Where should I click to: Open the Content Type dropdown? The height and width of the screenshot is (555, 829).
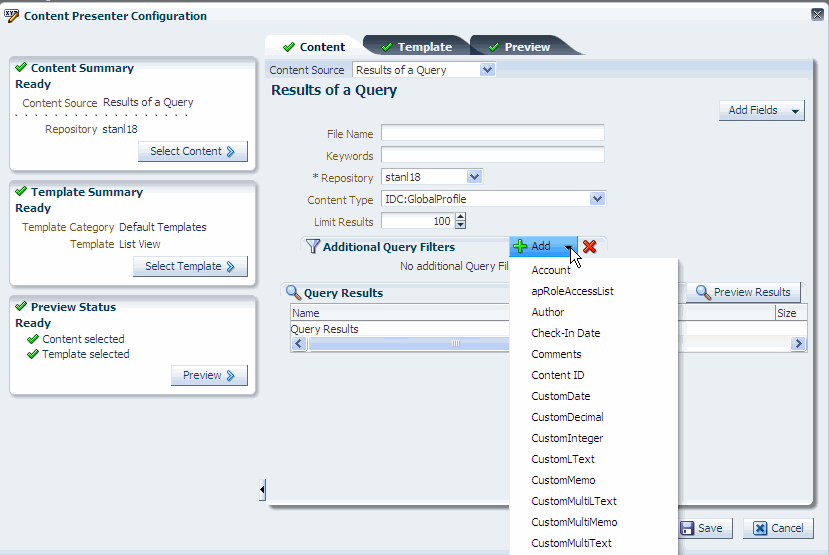coord(597,199)
